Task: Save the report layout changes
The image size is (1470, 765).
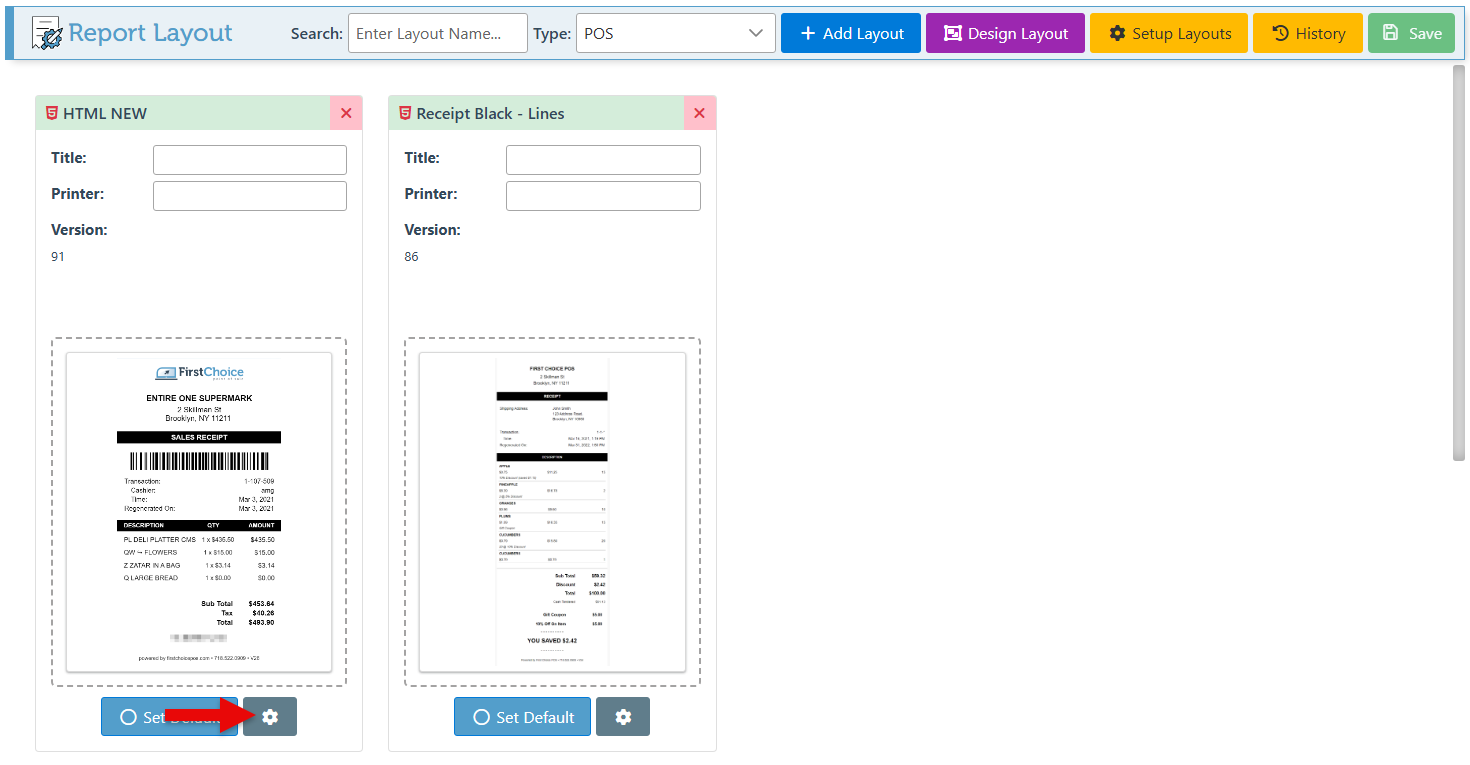Action: 1411,33
